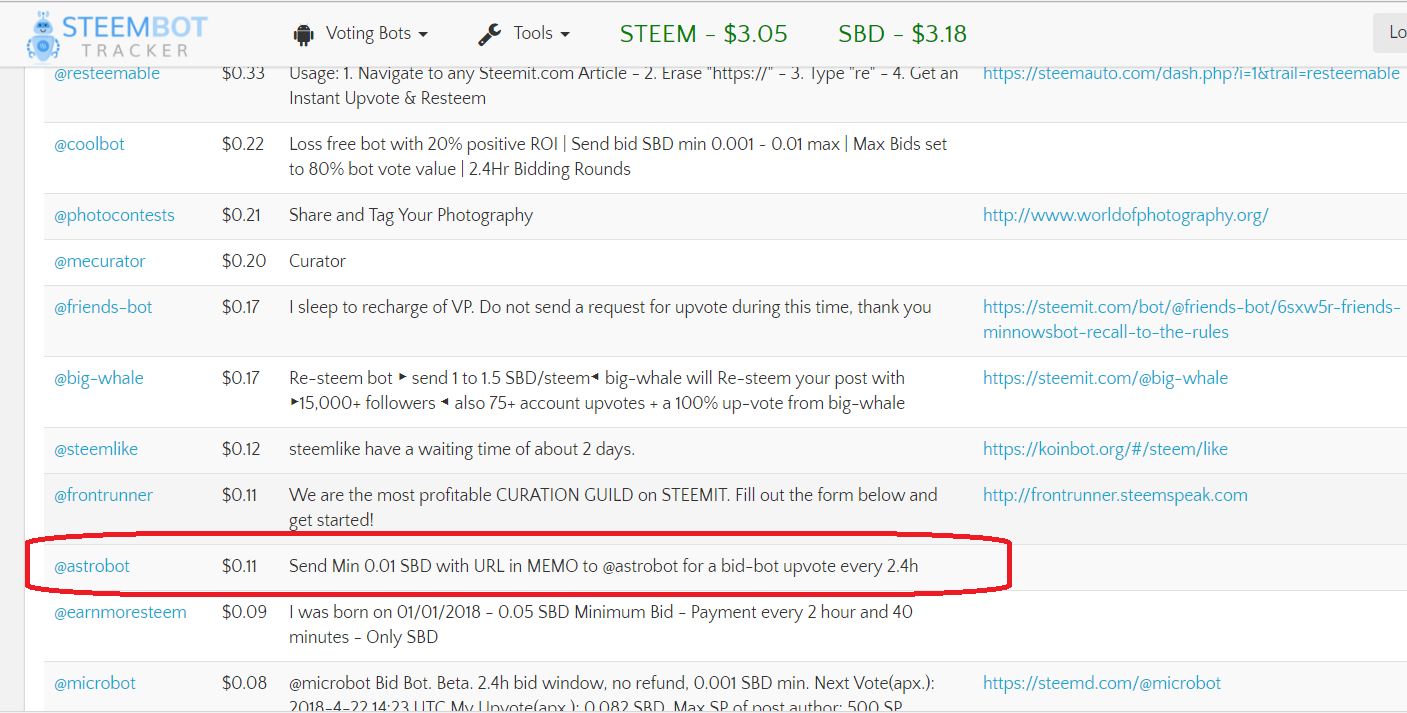Image resolution: width=1407 pixels, height=713 pixels.
Task: Open the @photocontests bot link
Action: 114,215
